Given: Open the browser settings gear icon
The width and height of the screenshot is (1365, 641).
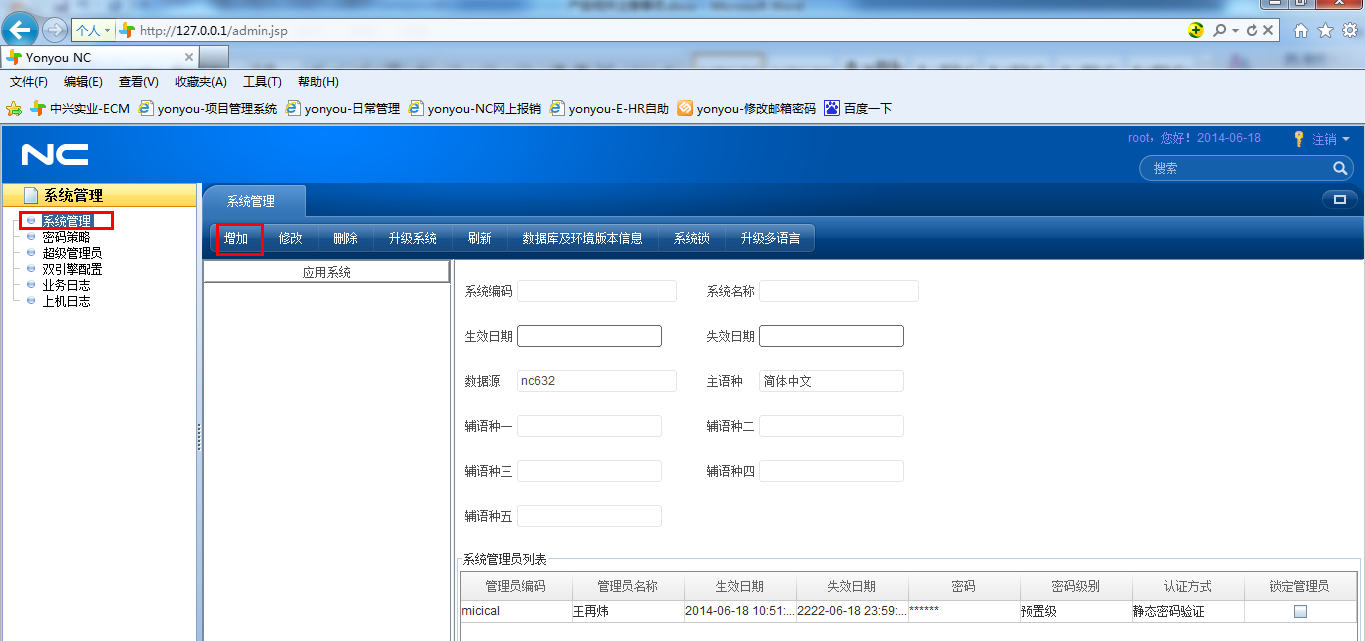Looking at the screenshot, I should point(1349,31).
